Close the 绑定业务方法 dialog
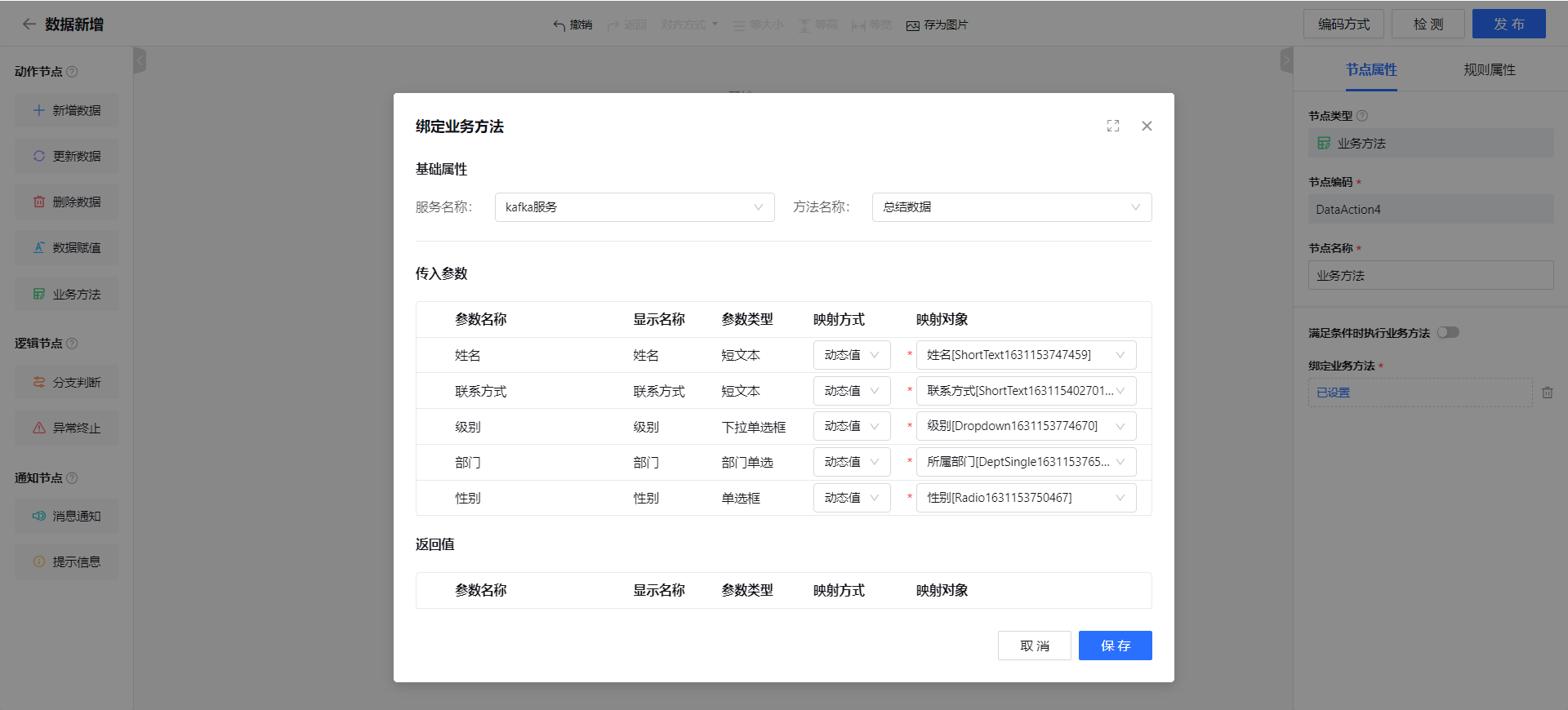 [1147, 126]
